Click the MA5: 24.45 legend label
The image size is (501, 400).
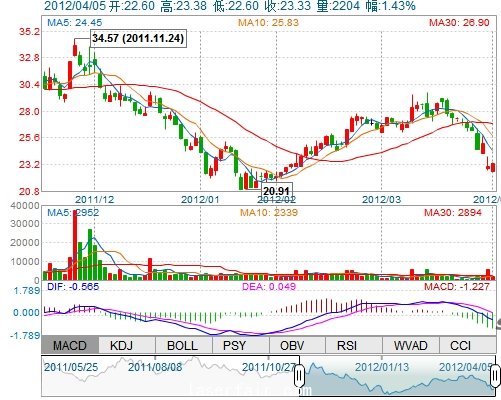(75, 23)
